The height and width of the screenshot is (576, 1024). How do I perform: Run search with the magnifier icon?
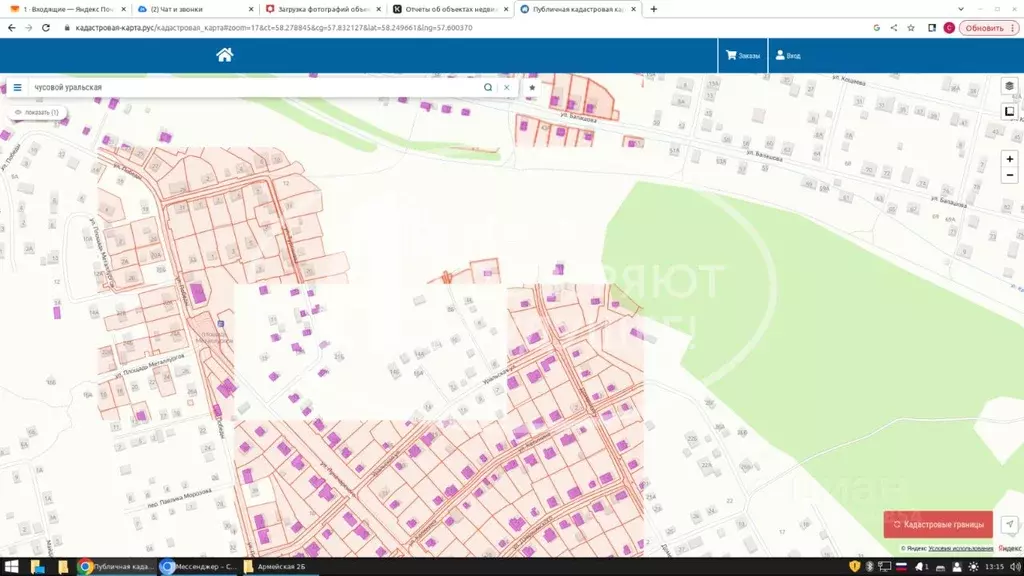[x=488, y=88]
